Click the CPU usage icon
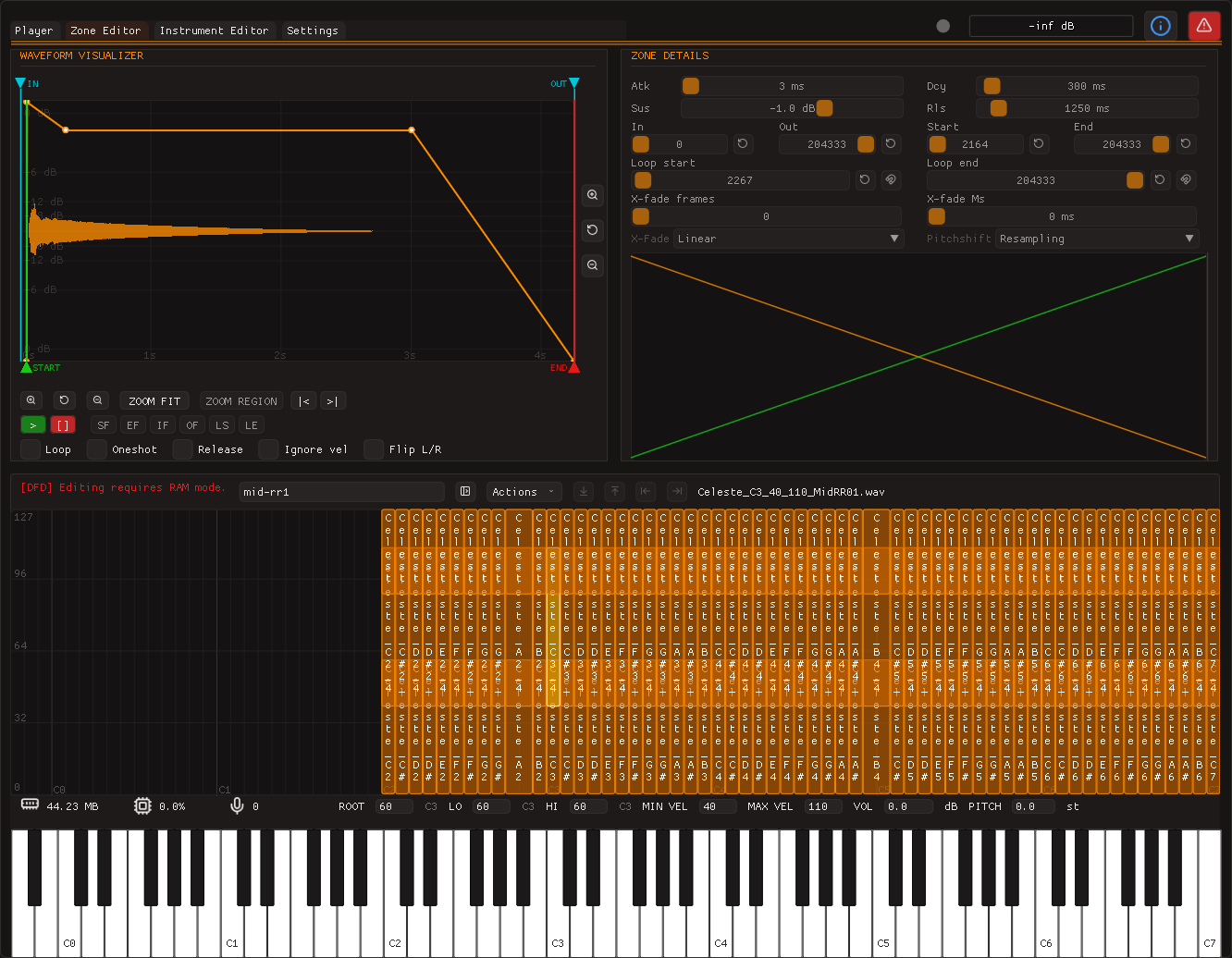 pos(142,806)
